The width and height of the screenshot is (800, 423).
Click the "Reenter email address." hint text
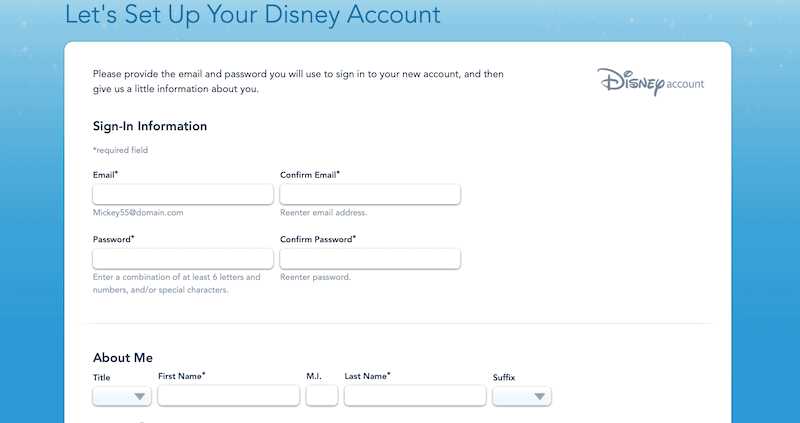pos(323,213)
